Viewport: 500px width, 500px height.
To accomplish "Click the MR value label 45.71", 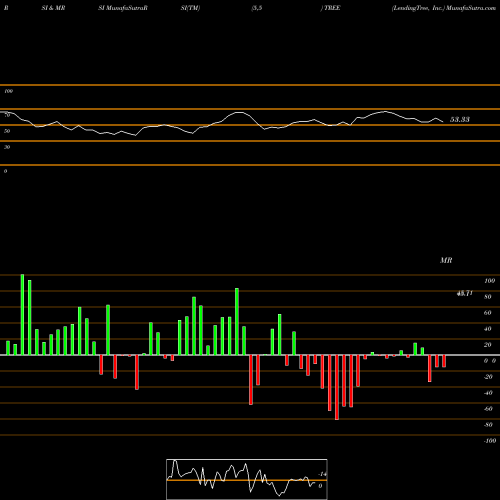I will click(x=464, y=293).
